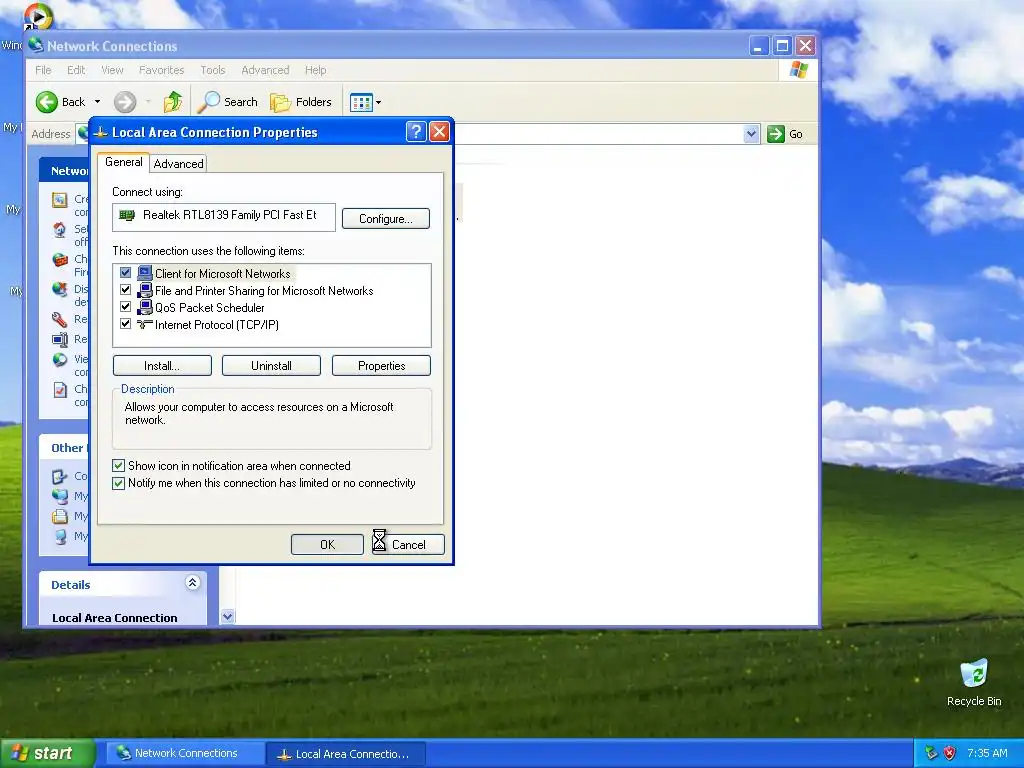
Task: Click the Windows flag logo in Network Connections
Action: [x=799, y=70]
